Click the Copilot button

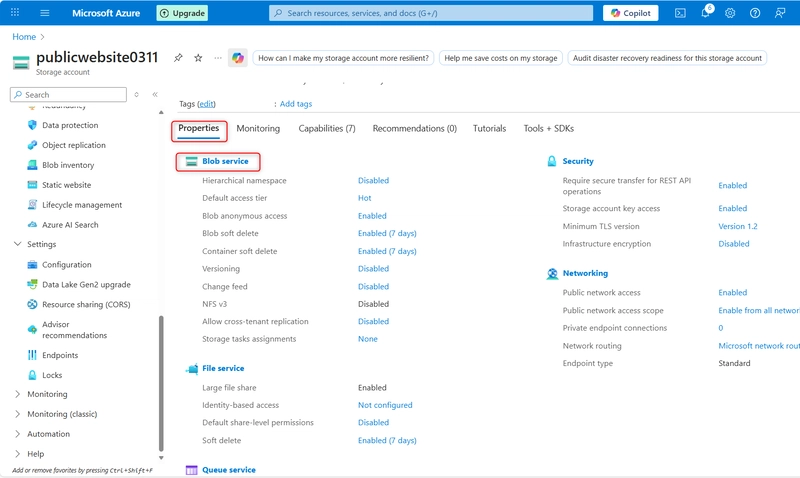[630, 13]
